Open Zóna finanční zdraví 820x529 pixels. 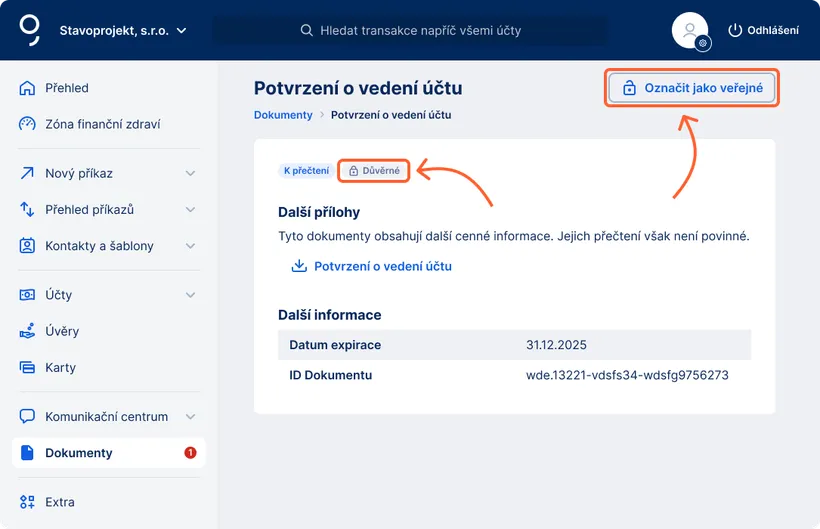[102, 124]
